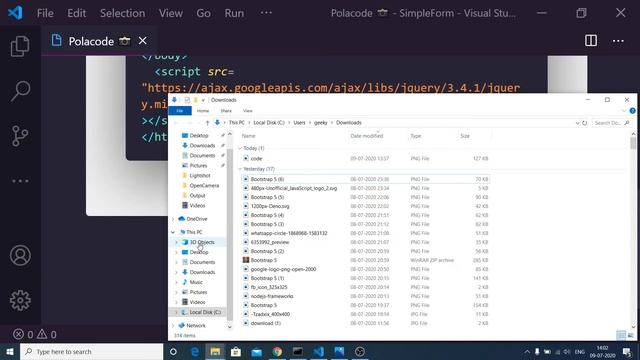The height and width of the screenshot is (360, 640).
Task: Open editor More Actions ellipsis
Action: pyautogui.click(x=618, y=41)
